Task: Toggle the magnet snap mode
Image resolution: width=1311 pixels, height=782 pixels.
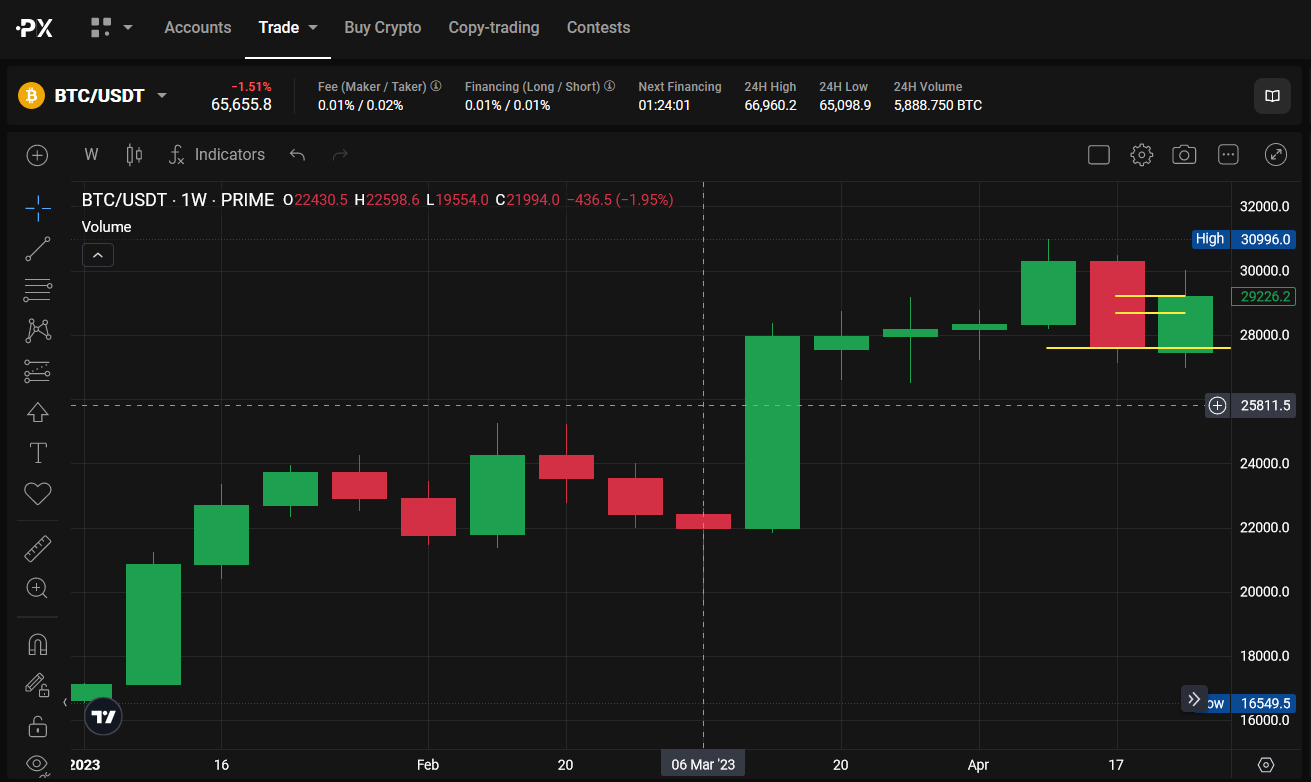Action: click(x=38, y=644)
